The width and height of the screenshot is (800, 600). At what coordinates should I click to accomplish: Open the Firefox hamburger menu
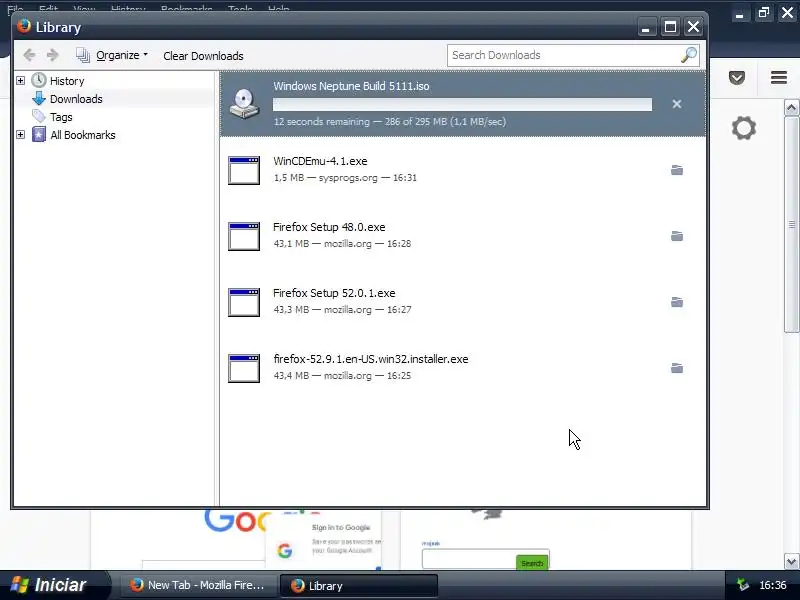(779, 78)
